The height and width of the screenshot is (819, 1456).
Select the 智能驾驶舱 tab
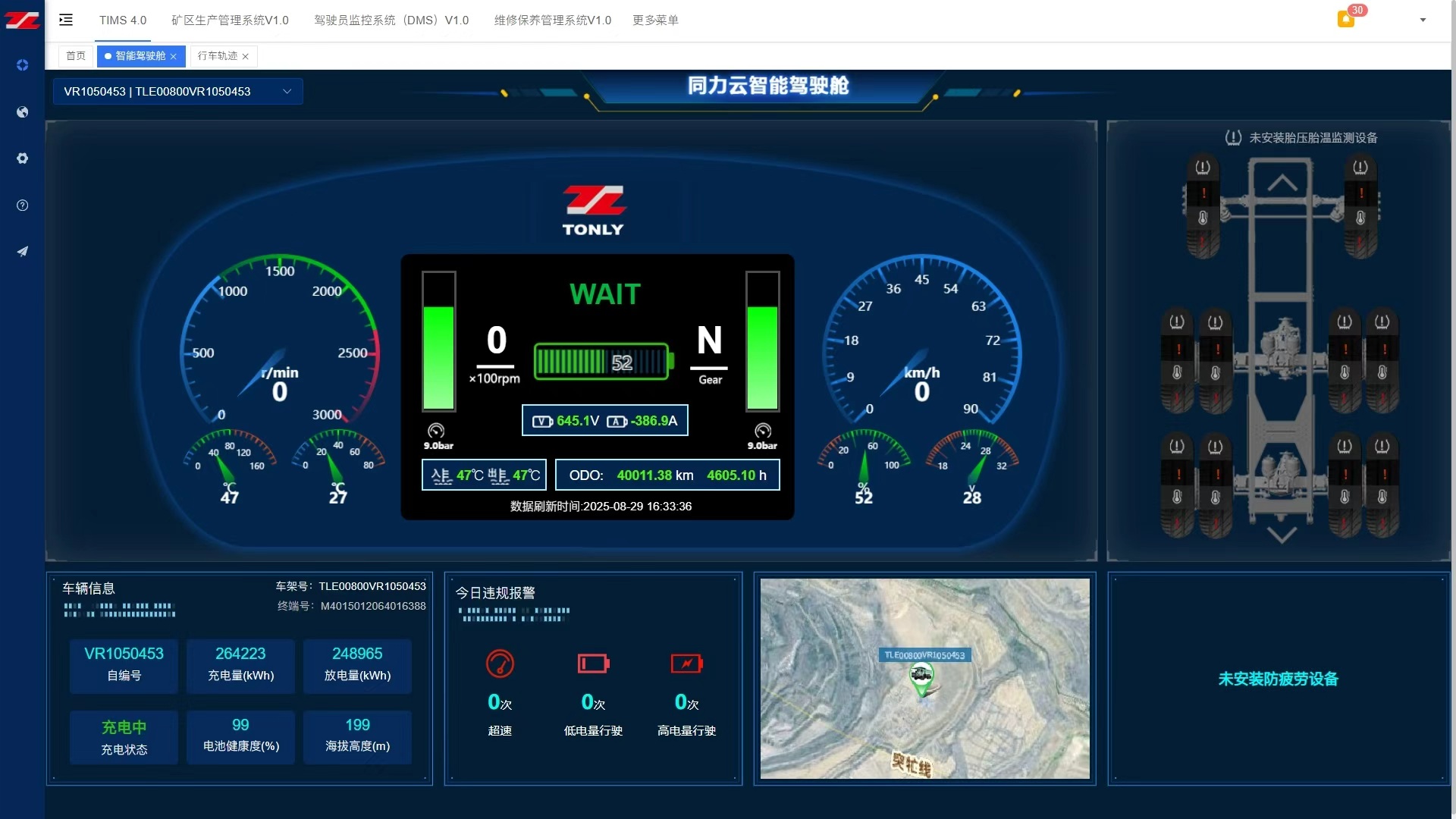point(140,56)
